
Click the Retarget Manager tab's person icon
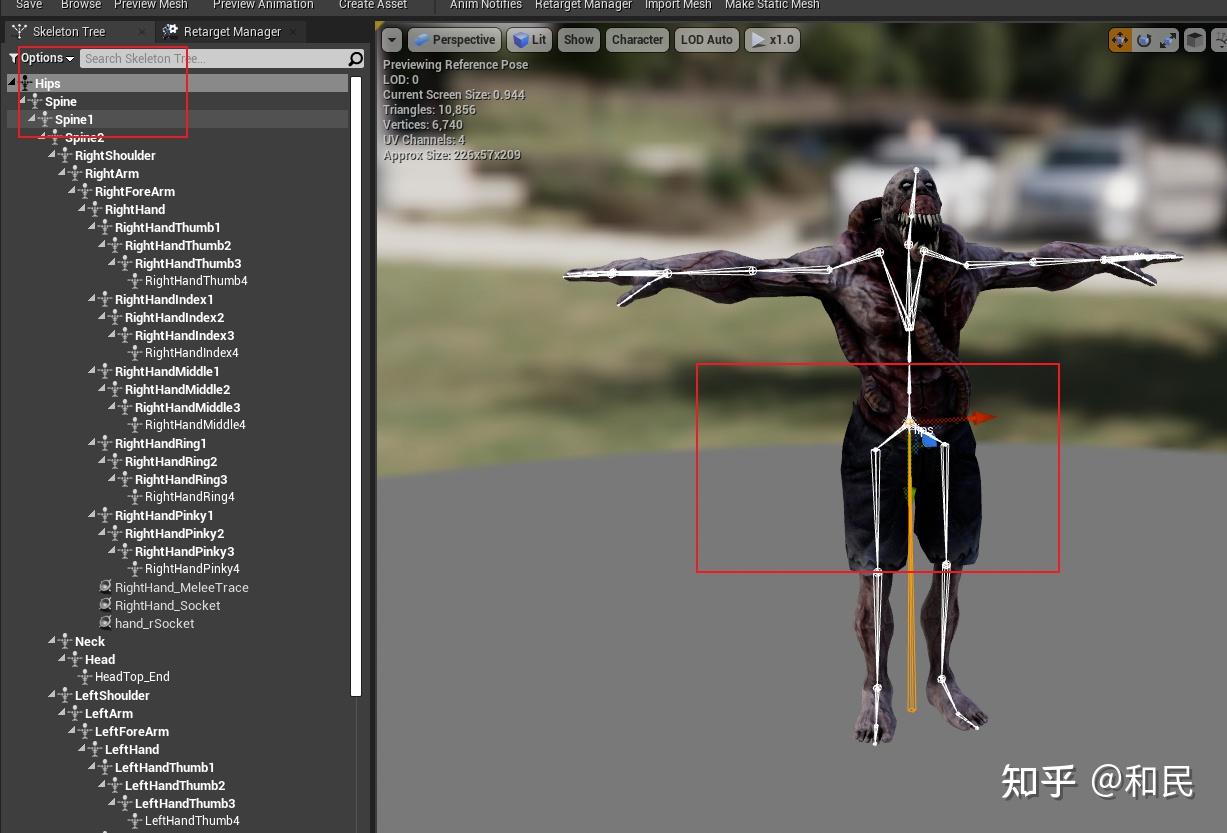pos(169,31)
